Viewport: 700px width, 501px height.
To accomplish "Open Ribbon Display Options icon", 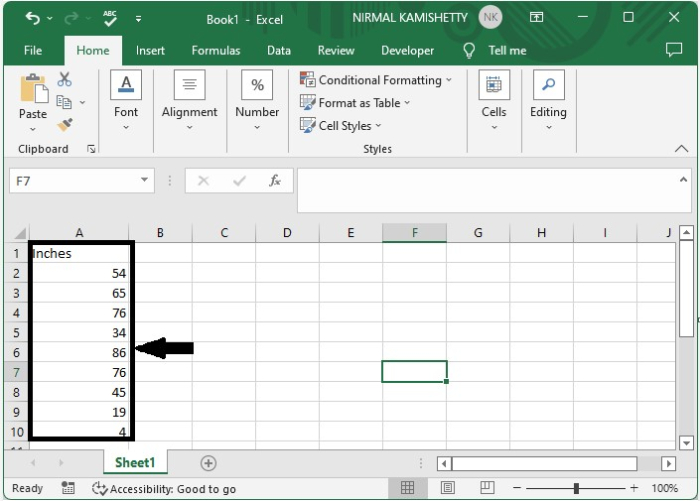I will [x=536, y=17].
